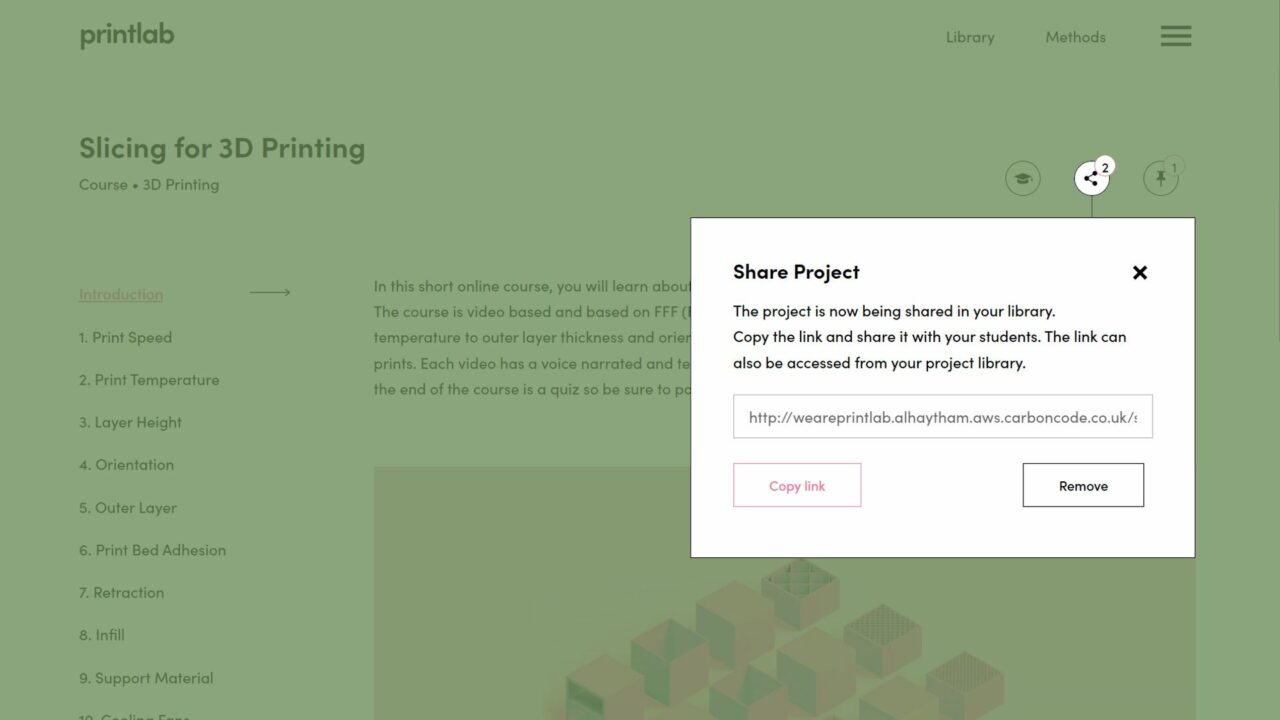
Task: Open lesson 8. Infill
Action: click(102, 635)
